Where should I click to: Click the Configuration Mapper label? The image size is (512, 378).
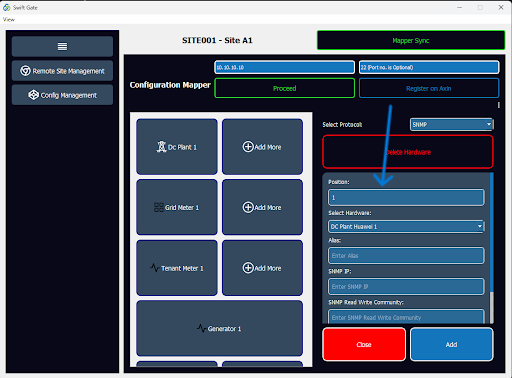tap(170, 85)
